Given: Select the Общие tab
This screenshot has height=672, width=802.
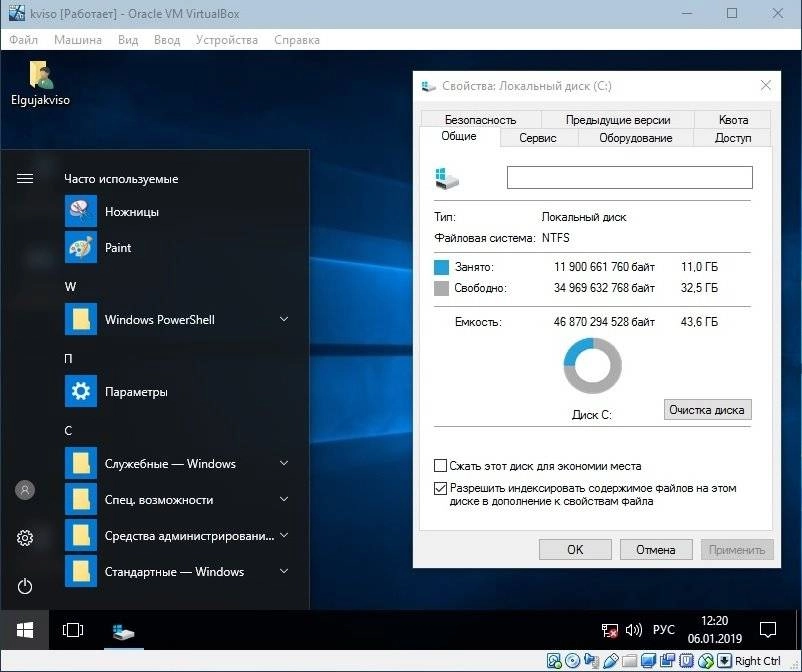Looking at the screenshot, I should [459, 137].
